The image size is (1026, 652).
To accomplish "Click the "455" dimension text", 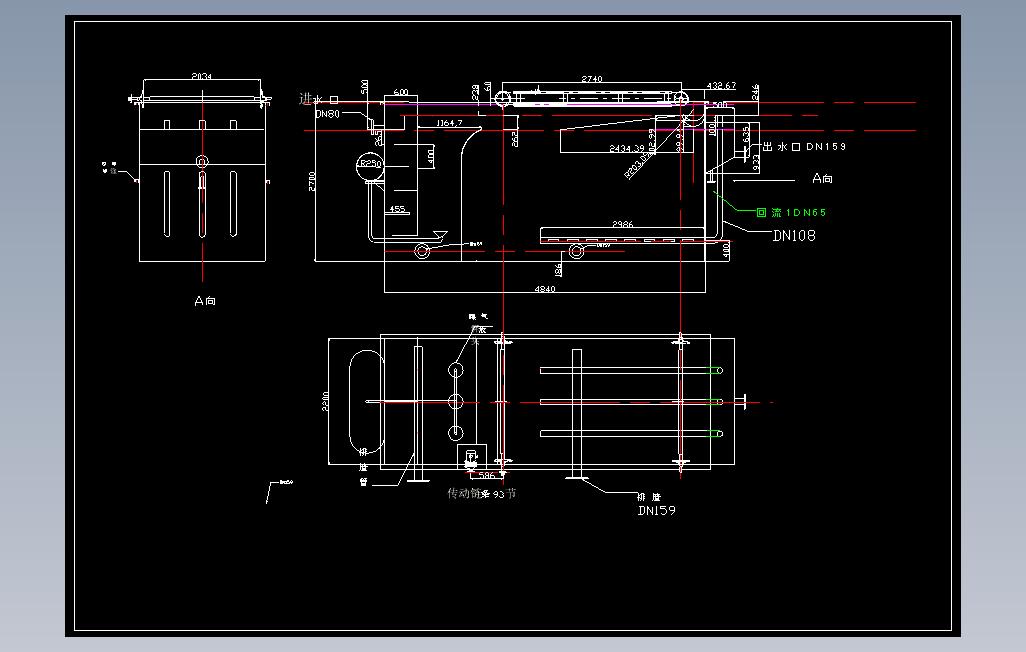I will point(397,209).
